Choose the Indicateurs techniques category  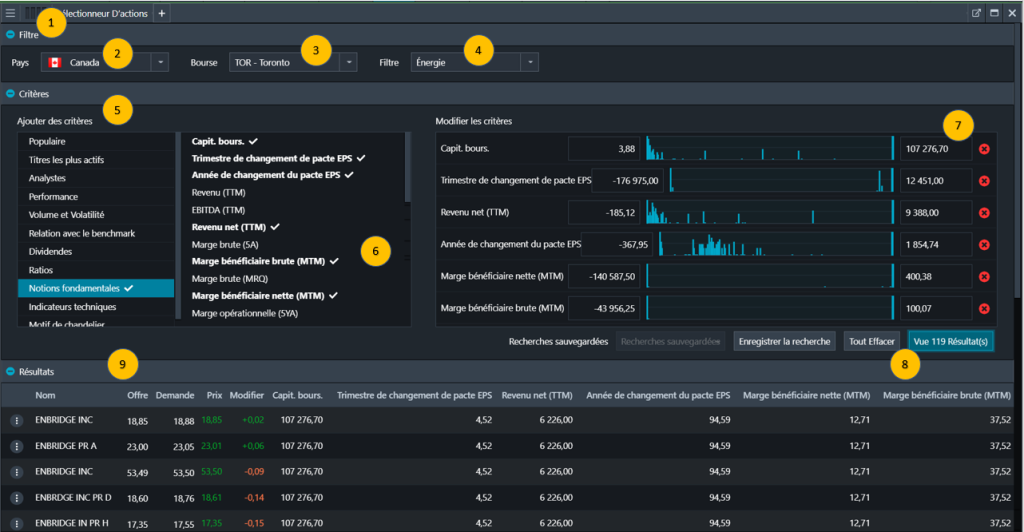[72, 307]
